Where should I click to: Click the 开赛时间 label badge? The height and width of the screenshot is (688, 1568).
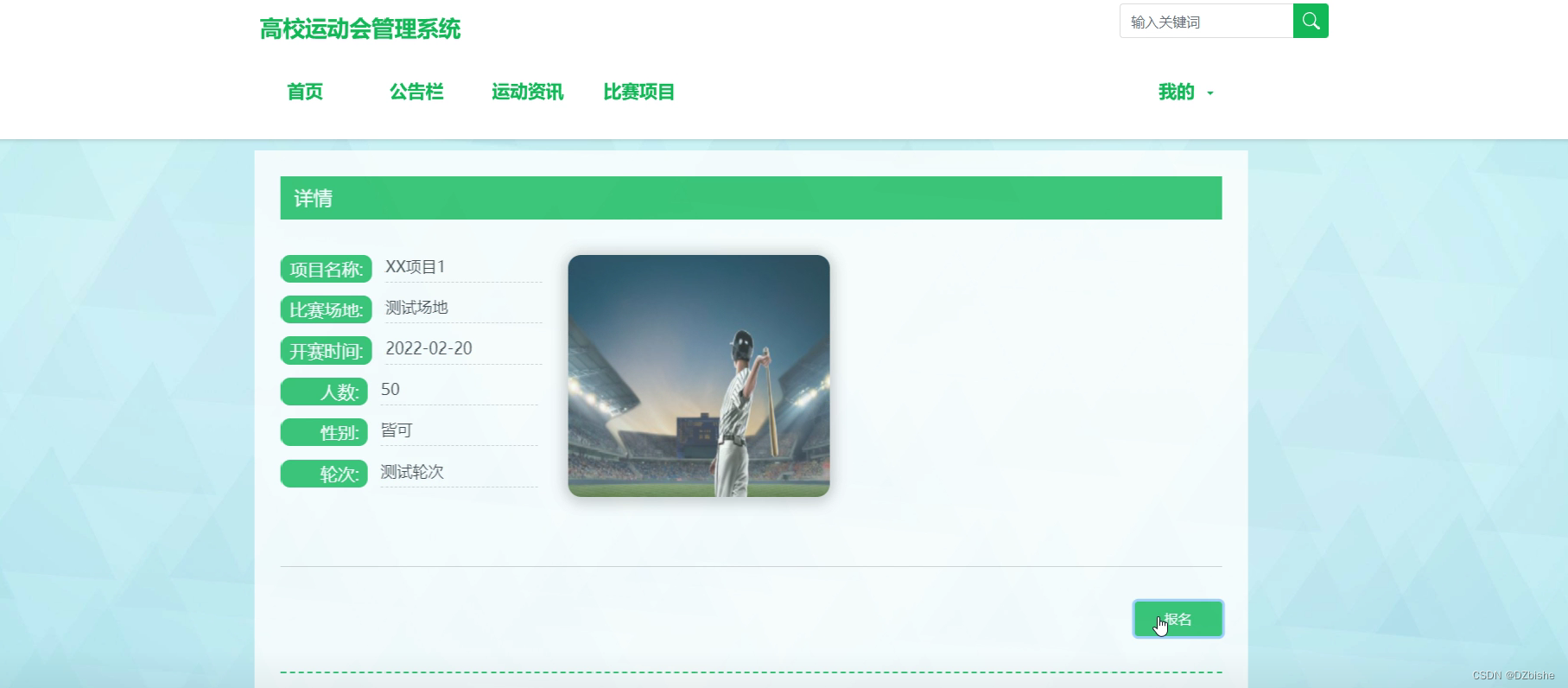[x=326, y=350]
